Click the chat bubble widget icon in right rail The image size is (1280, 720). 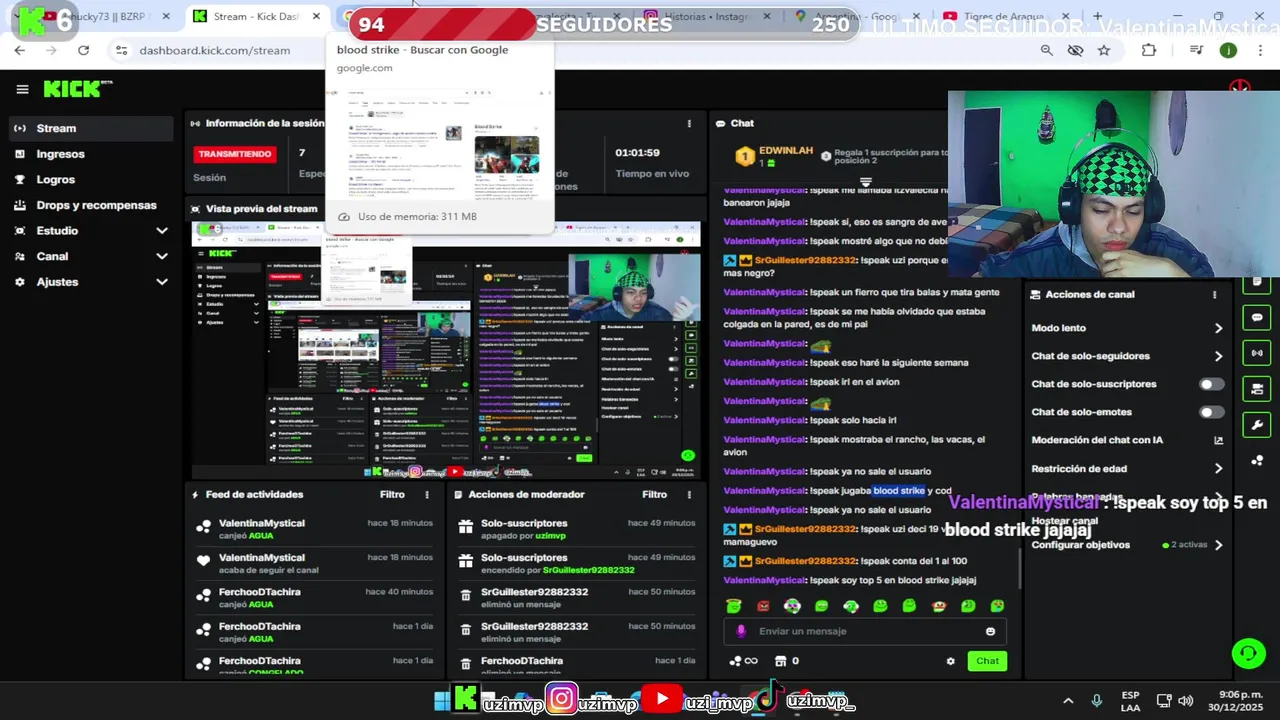(1257, 318)
